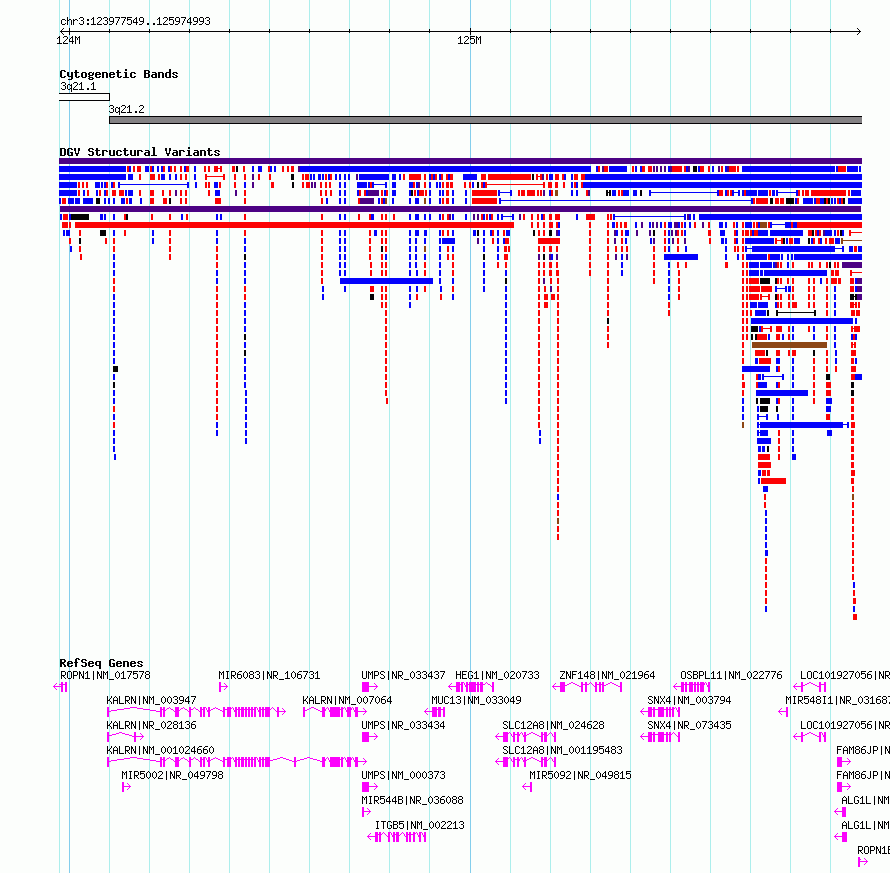
Task: Click the ROPN1|NM_017578 gene label
Action: 105,675
